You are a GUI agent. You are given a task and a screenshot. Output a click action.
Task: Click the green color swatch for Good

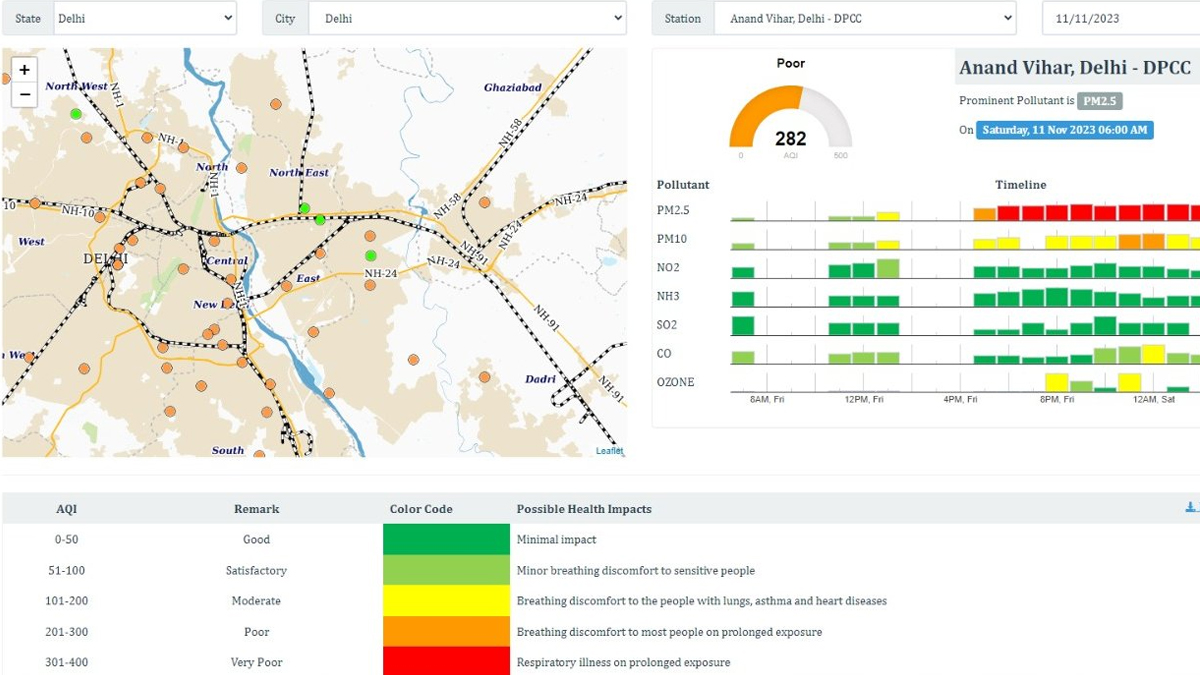coord(446,539)
